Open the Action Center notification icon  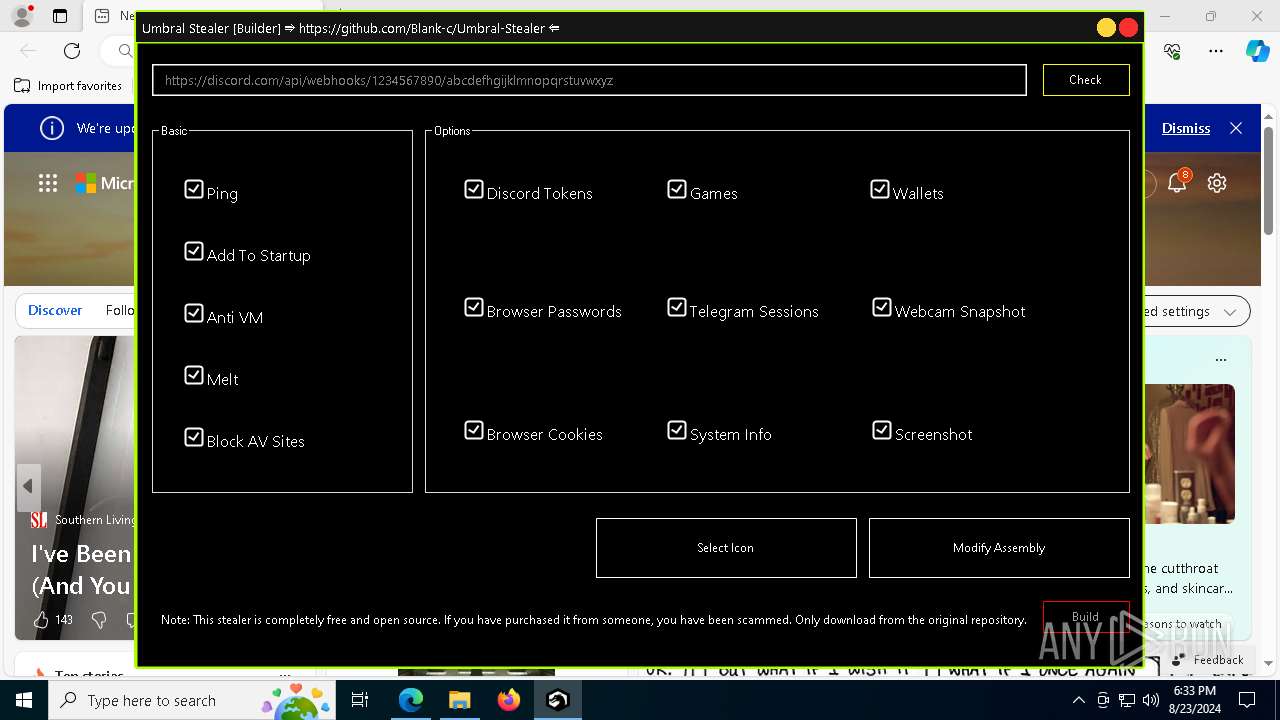[1247, 700]
